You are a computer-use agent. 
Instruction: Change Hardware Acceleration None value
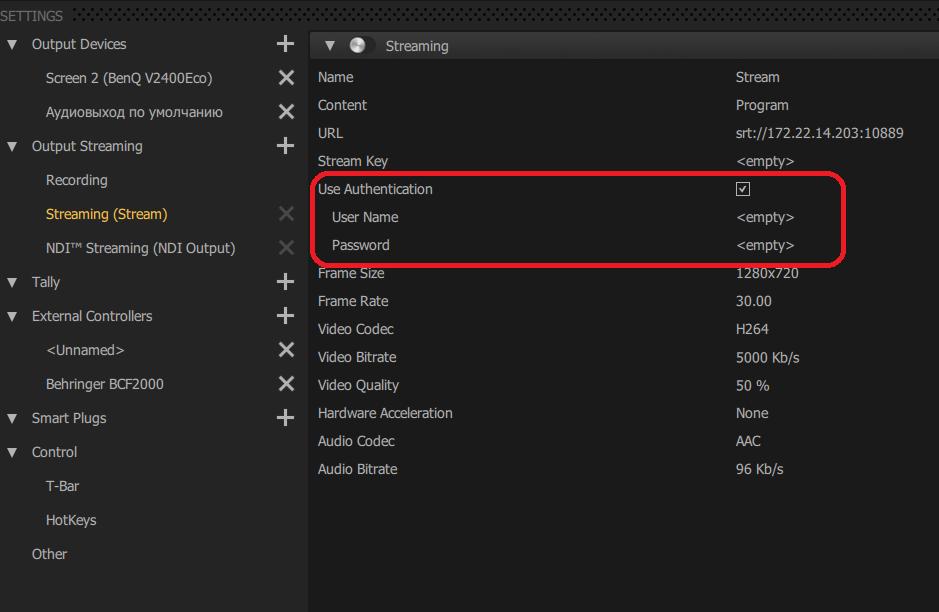[752, 413]
